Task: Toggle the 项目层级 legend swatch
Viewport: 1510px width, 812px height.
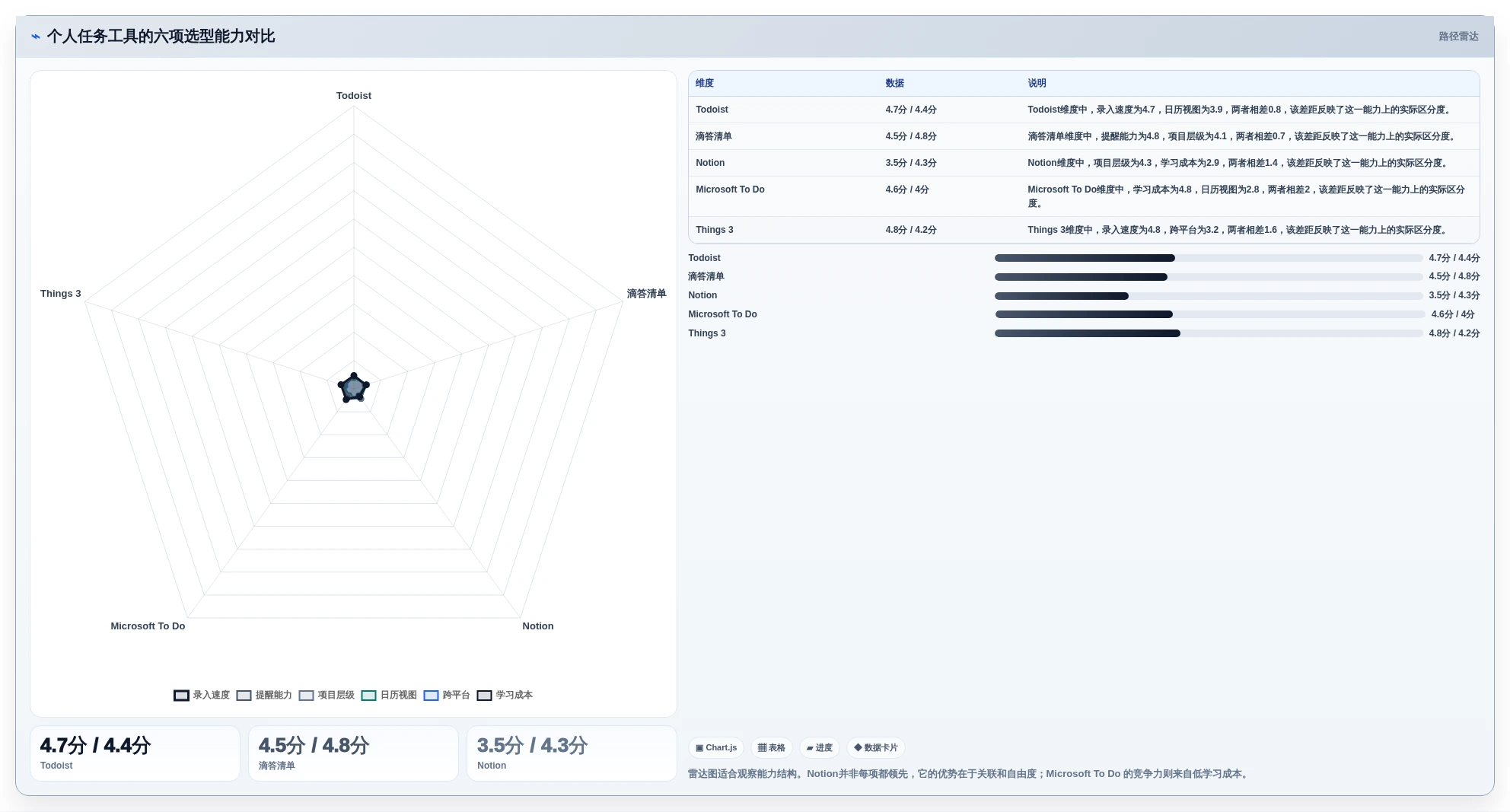Action: [306, 696]
